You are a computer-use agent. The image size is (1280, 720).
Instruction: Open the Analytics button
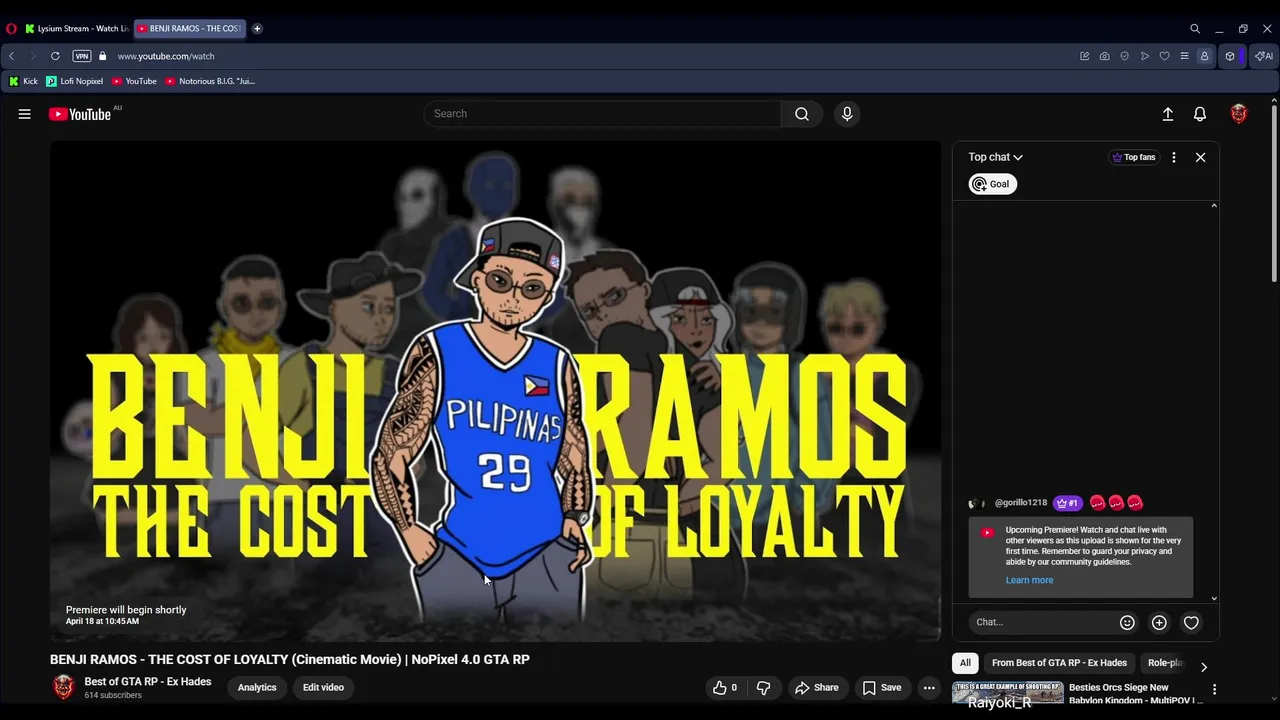pyautogui.click(x=257, y=687)
